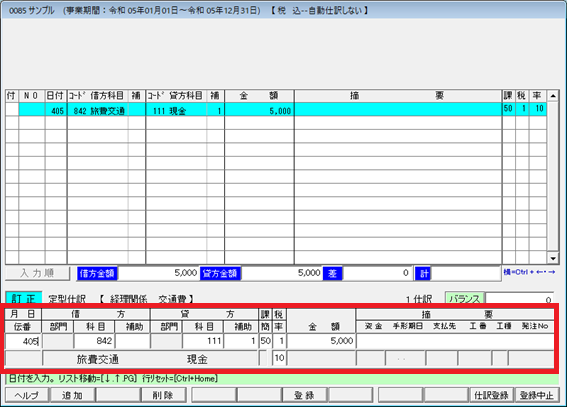The width and height of the screenshot is (567, 407).
Task: Click the date field containing 405
Action: 23,341
